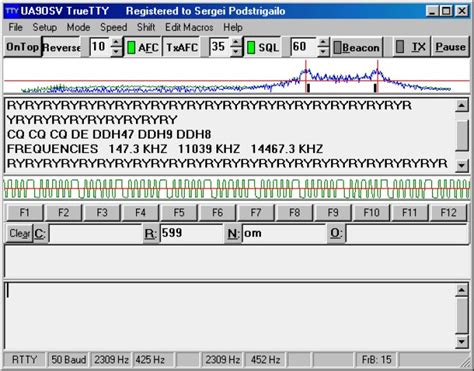
Task: Click the field showing 10
Action: (x=100, y=47)
